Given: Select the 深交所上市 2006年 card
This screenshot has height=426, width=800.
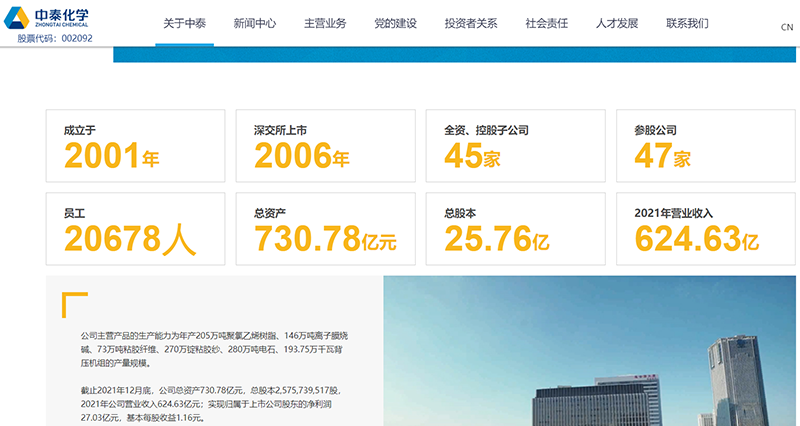Looking at the screenshot, I should [x=326, y=146].
